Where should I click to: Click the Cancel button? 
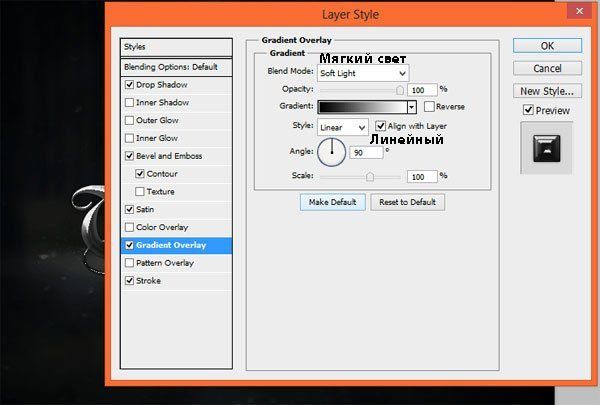coord(547,68)
